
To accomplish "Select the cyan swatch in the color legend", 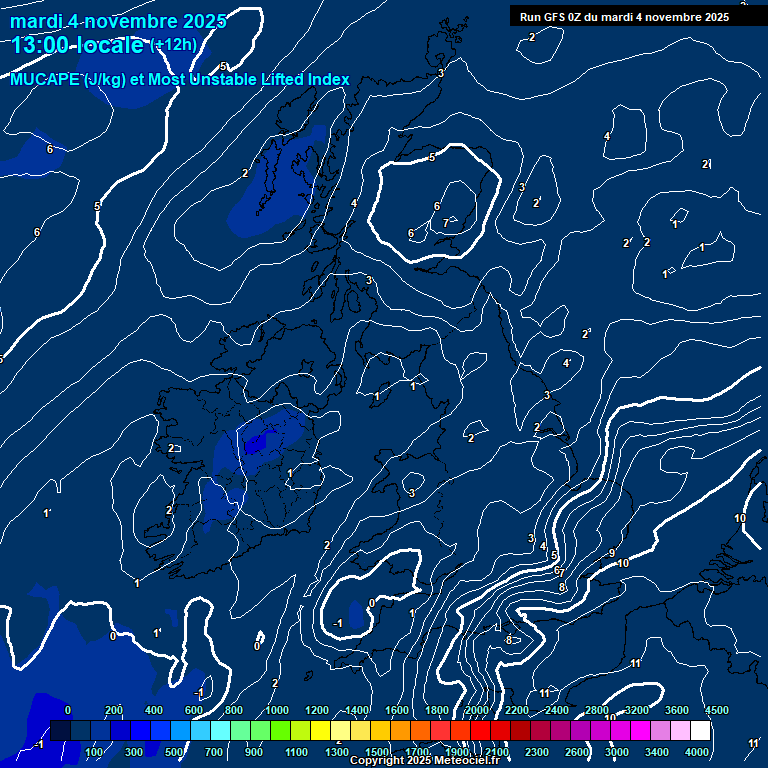I will [220, 730].
